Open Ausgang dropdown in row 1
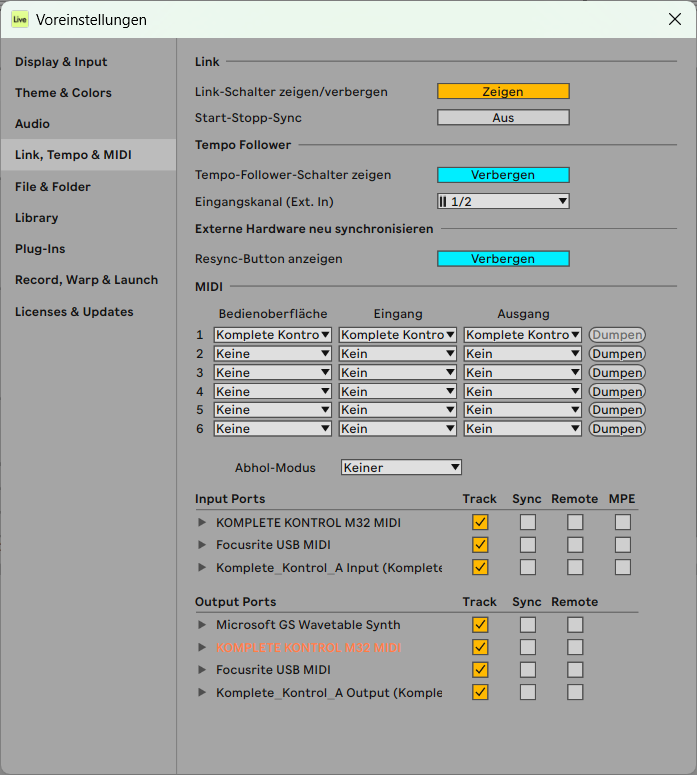This screenshot has height=775, width=697. coord(523,335)
